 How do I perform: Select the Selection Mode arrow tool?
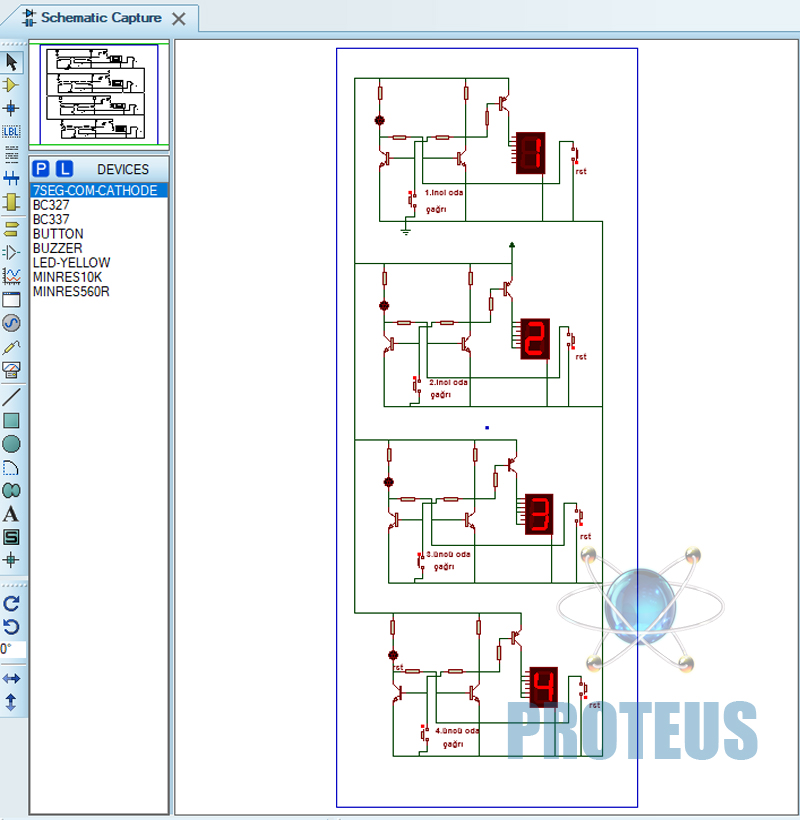11,62
